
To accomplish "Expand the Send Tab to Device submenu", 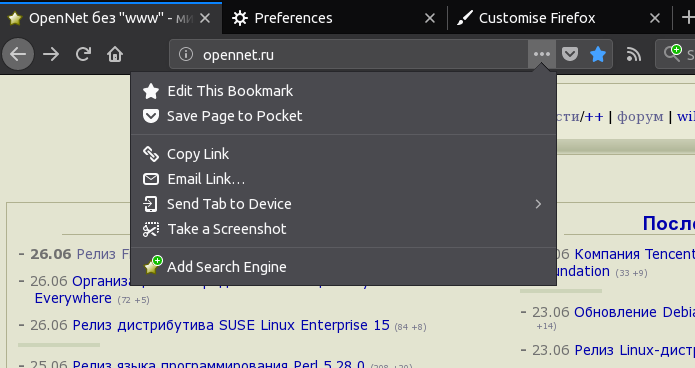I will 344,204.
